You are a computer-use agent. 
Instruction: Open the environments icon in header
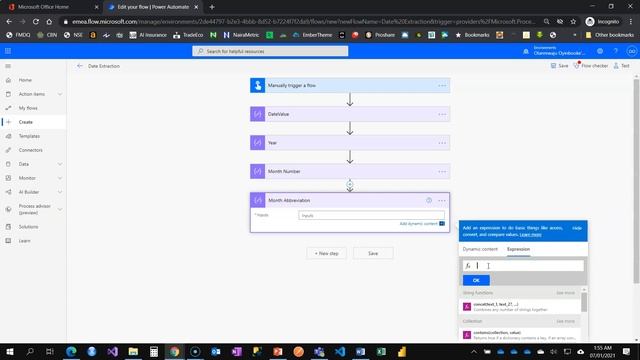(x=526, y=51)
